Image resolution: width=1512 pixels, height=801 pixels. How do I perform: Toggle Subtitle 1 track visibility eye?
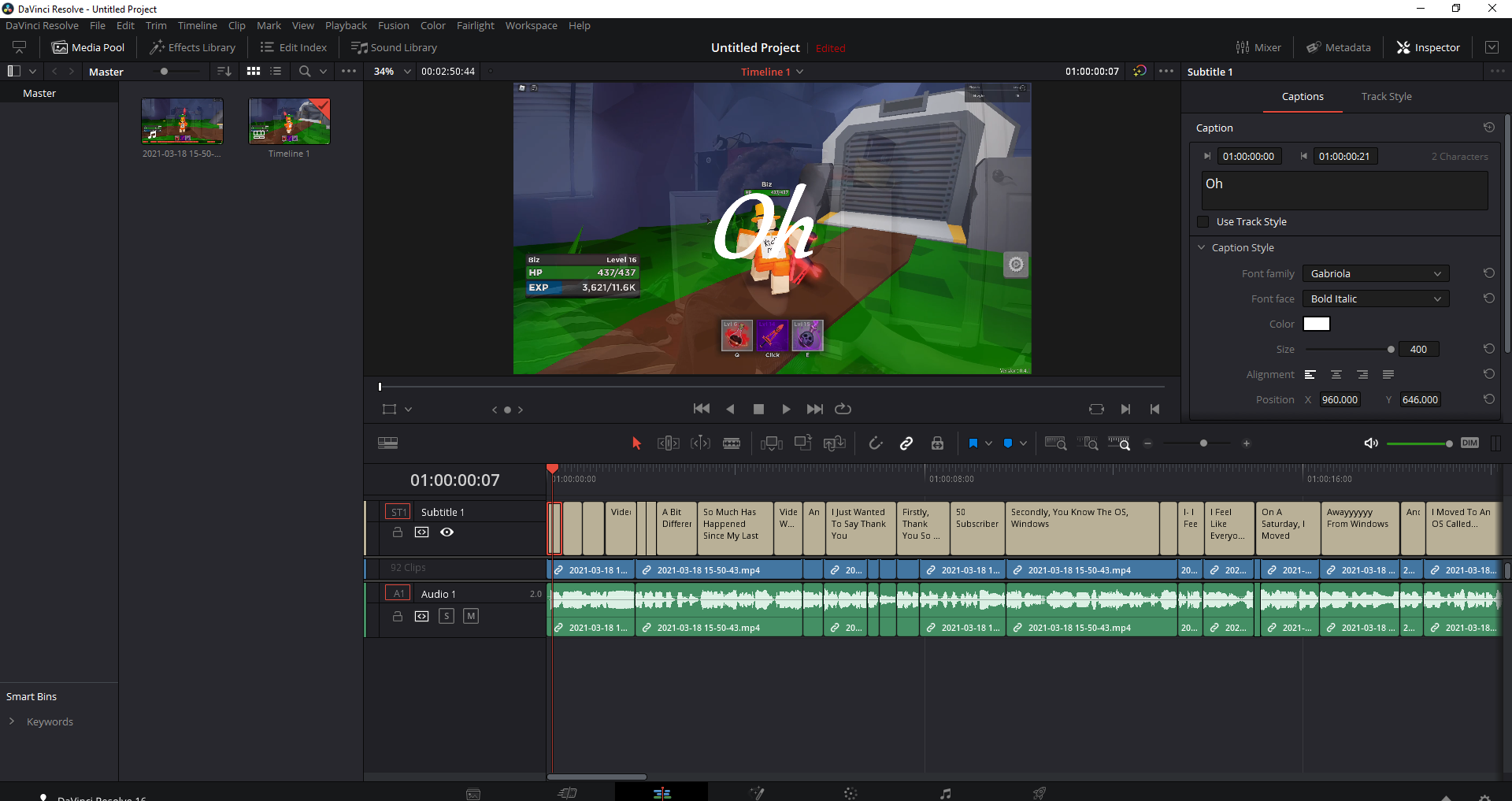[x=447, y=532]
